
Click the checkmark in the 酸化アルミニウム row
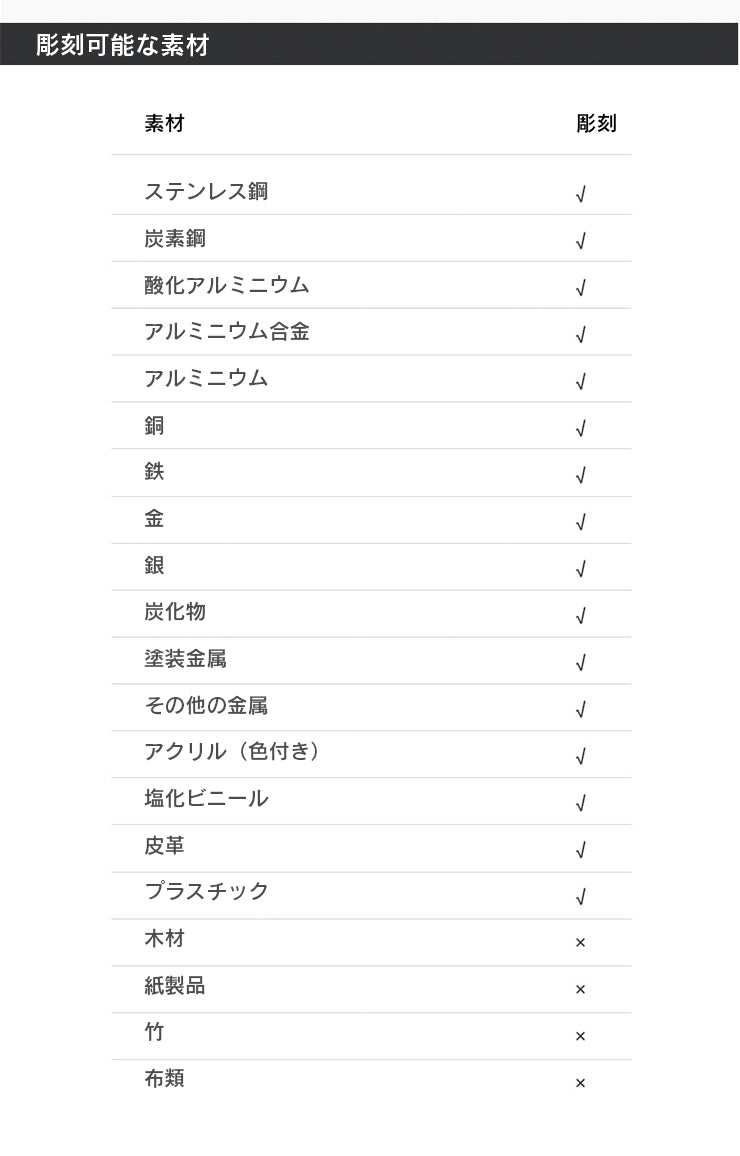click(580, 288)
